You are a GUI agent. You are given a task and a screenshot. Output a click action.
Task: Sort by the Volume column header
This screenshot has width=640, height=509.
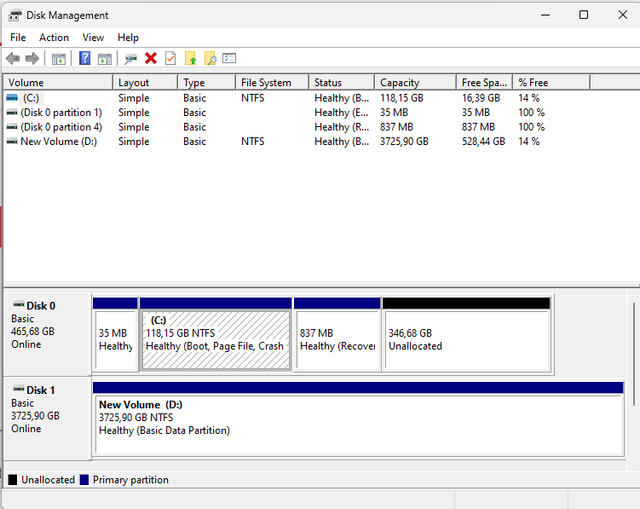click(58, 82)
